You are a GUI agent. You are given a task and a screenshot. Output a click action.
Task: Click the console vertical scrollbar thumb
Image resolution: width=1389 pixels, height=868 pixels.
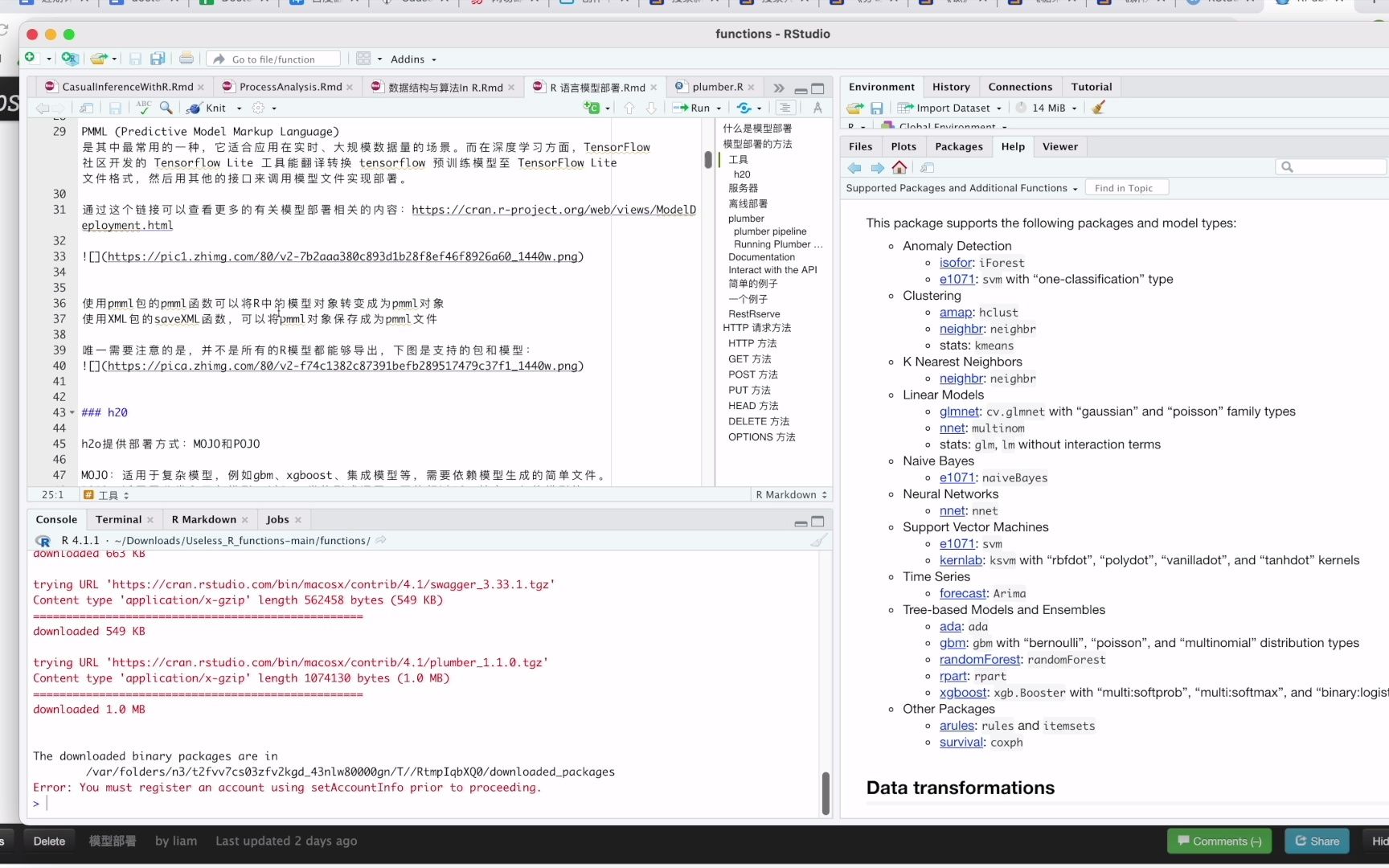[826, 792]
